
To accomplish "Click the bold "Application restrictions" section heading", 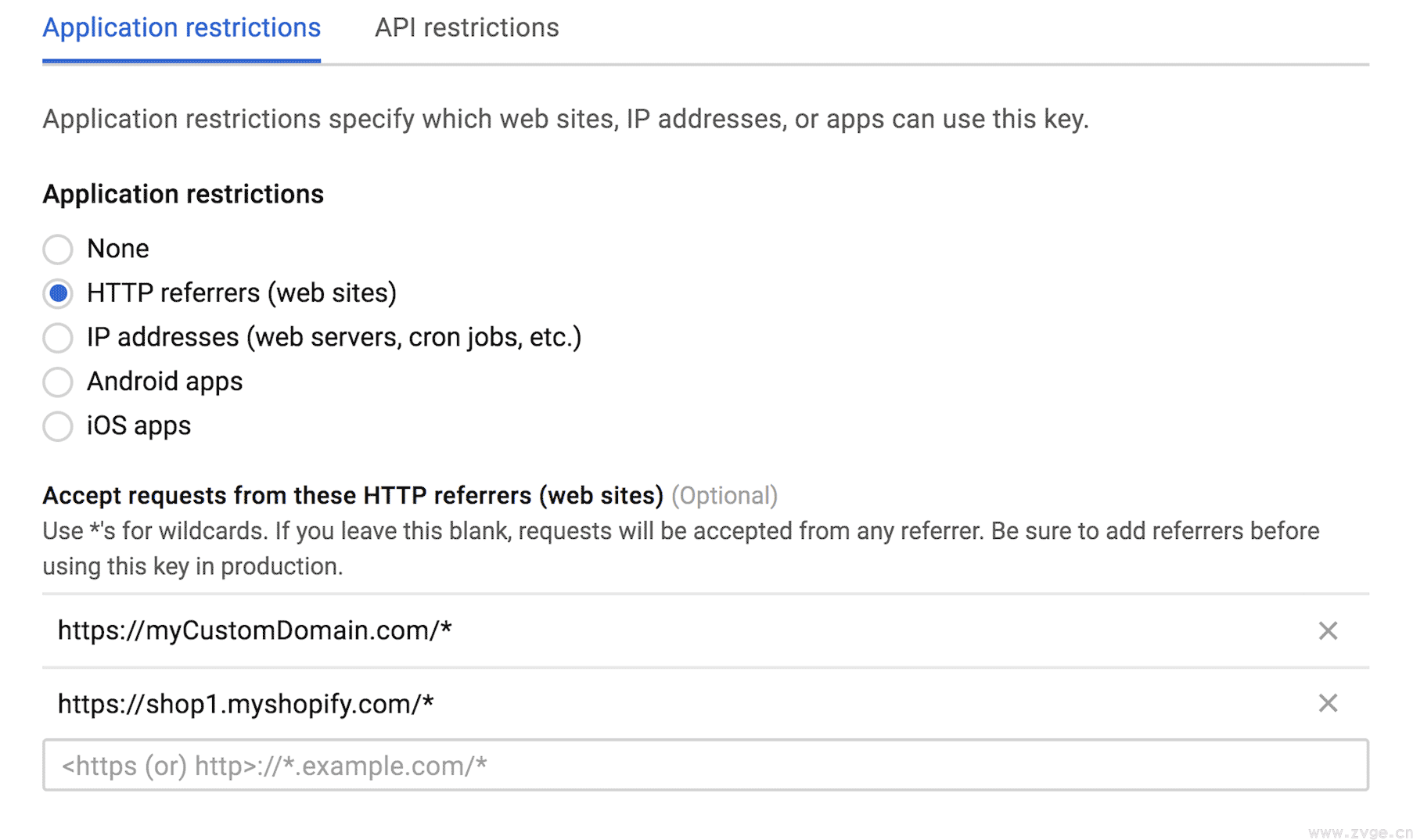I will (183, 194).
